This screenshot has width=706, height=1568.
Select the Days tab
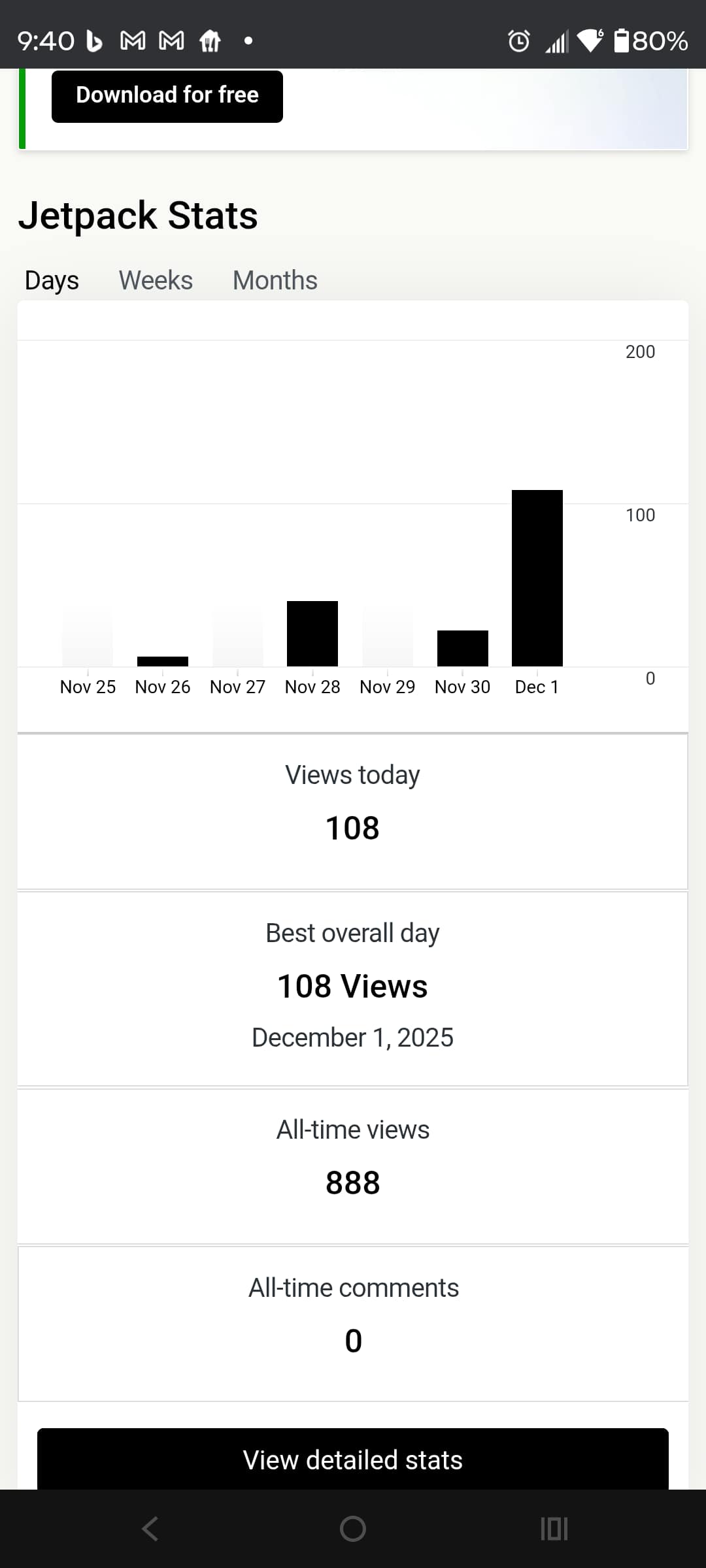point(52,280)
